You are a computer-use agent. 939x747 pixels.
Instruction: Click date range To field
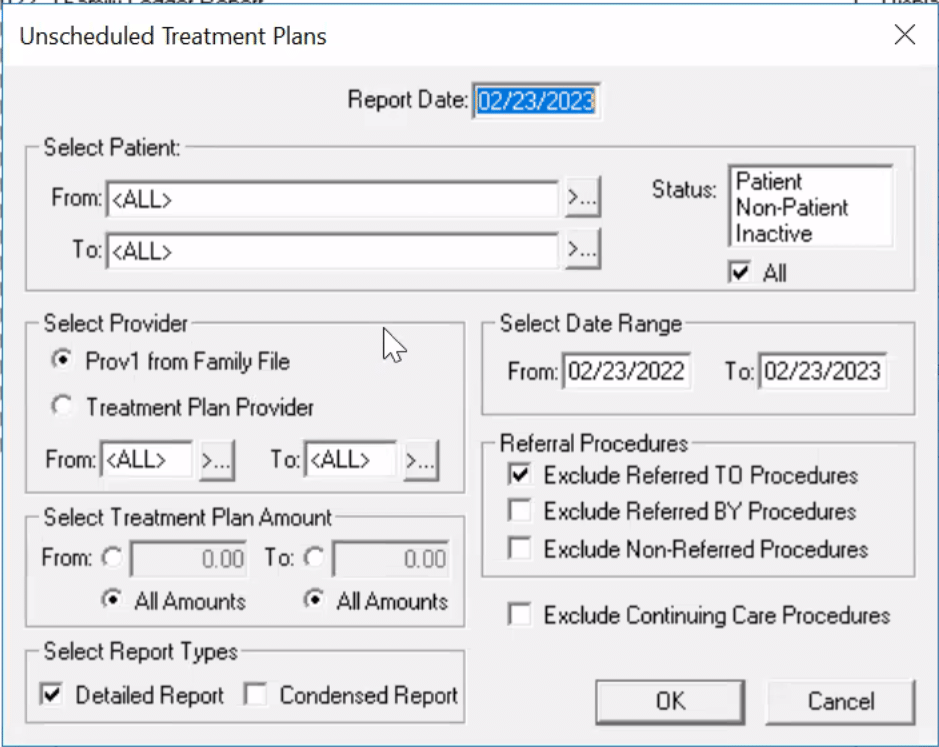point(822,371)
